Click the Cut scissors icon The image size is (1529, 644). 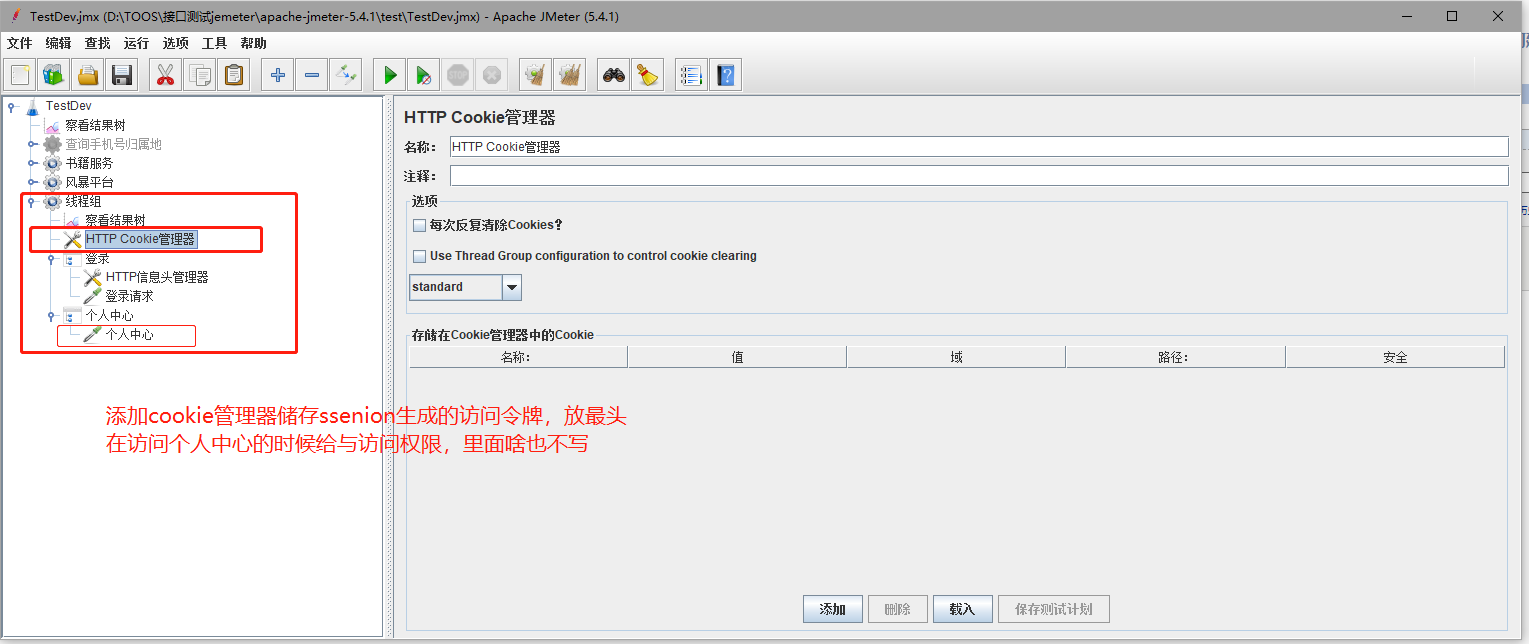point(166,74)
